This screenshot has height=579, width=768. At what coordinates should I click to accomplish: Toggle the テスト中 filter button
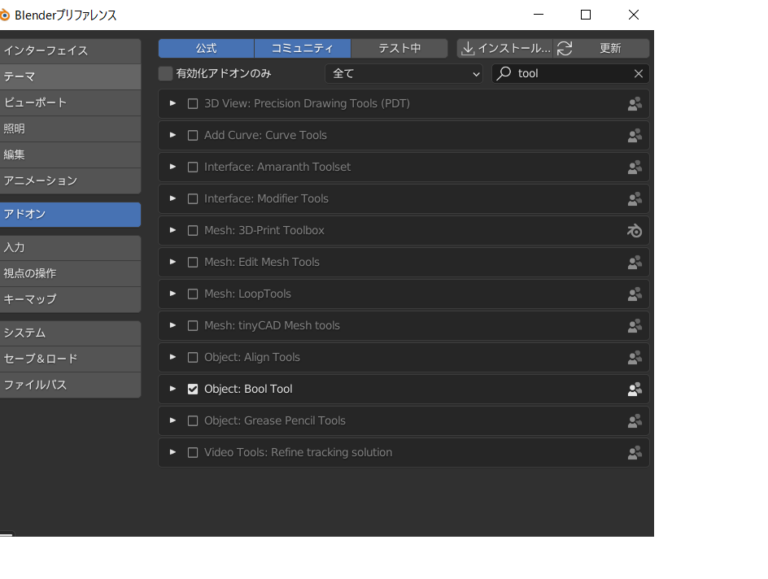399,48
